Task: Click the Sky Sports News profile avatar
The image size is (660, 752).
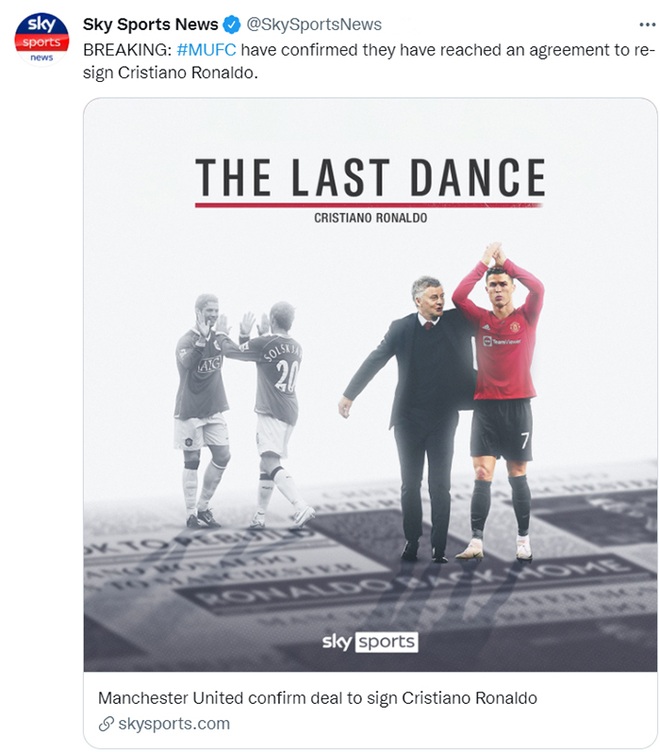Action: coord(42,39)
